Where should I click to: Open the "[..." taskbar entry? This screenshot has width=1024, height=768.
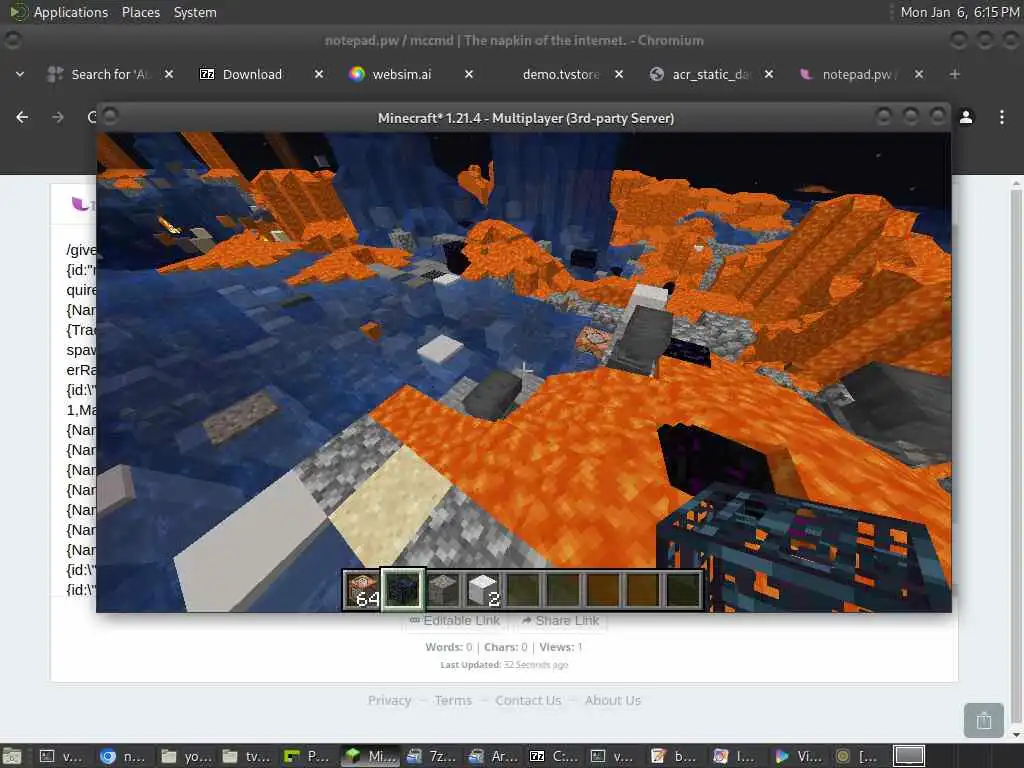[861, 756]
